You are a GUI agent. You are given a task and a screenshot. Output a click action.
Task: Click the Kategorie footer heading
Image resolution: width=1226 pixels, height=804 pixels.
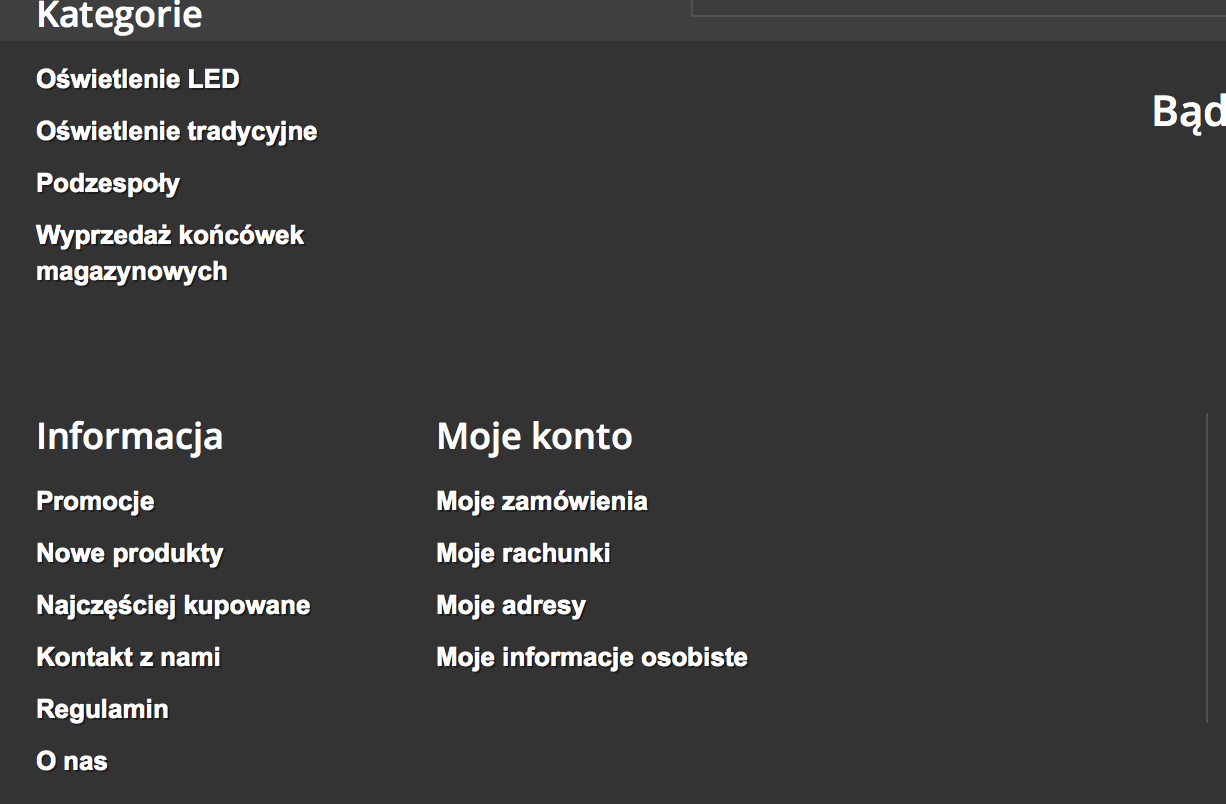tap(119, 16)
